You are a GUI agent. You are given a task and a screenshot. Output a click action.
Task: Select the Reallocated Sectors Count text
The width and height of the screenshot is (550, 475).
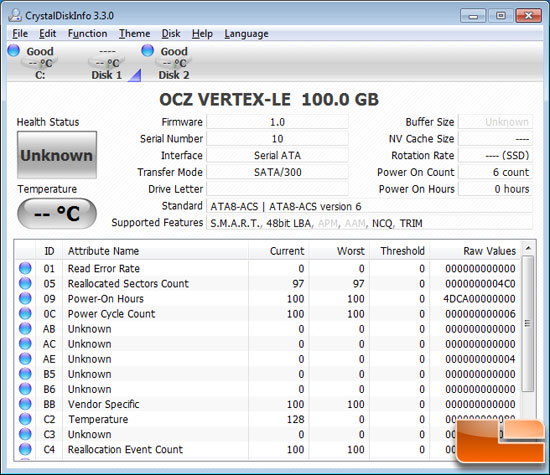[x=128, y=283]
